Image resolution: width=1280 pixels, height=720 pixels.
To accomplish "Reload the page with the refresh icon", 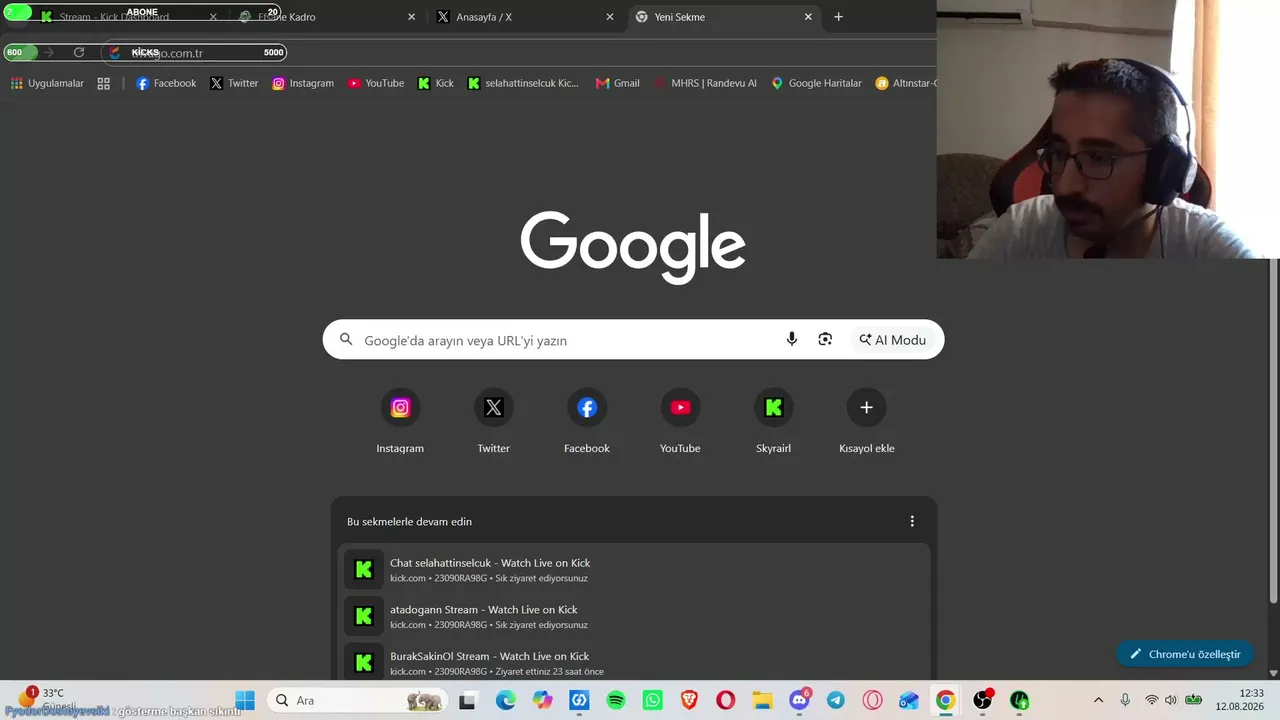I will tap(79, 52).
